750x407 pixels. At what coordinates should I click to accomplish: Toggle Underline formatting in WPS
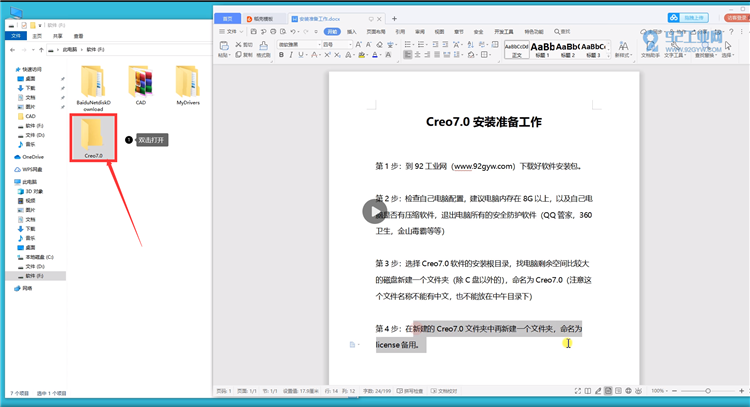pos(301,55)
